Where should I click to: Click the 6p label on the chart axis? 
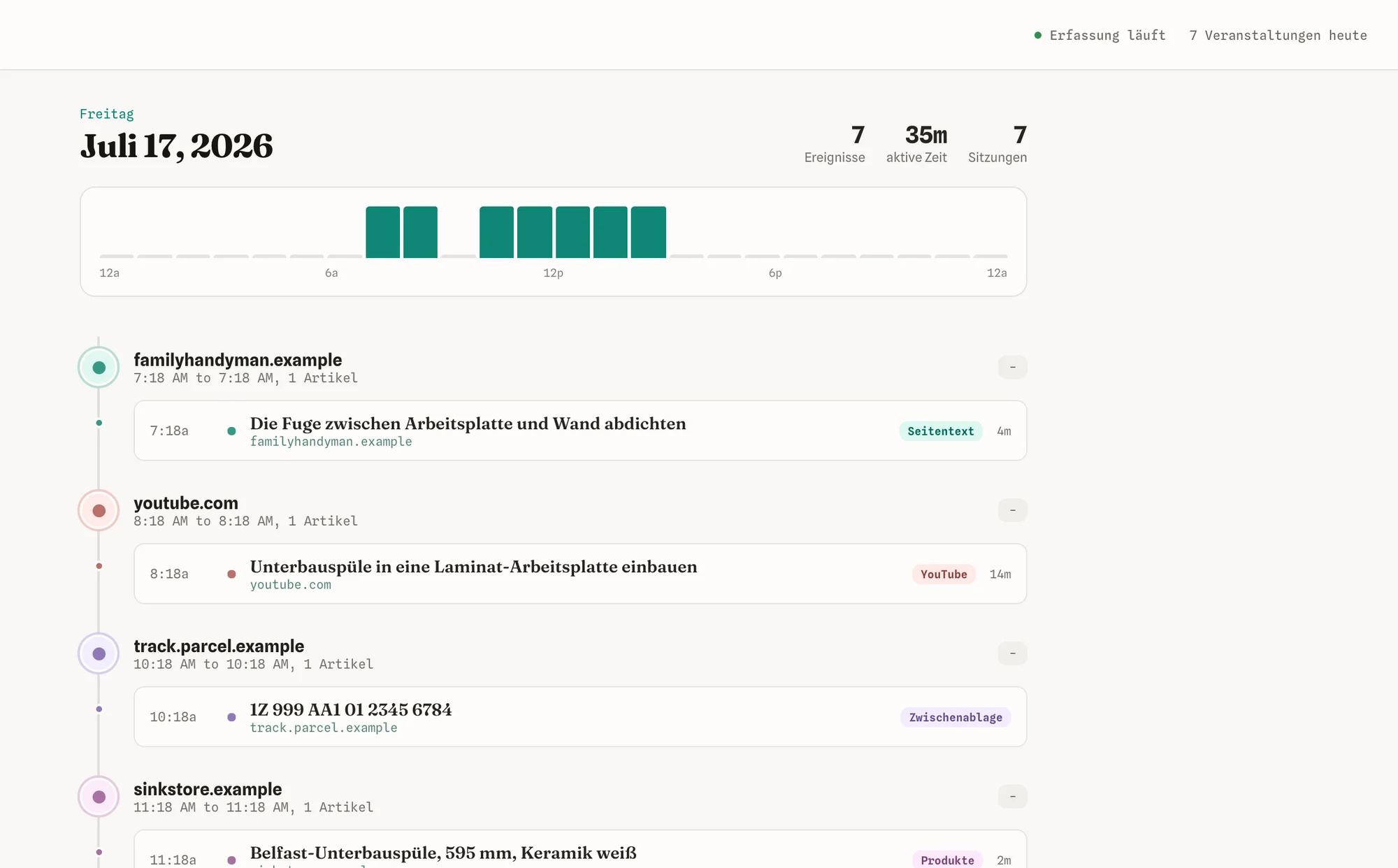[x=775, y=273]
